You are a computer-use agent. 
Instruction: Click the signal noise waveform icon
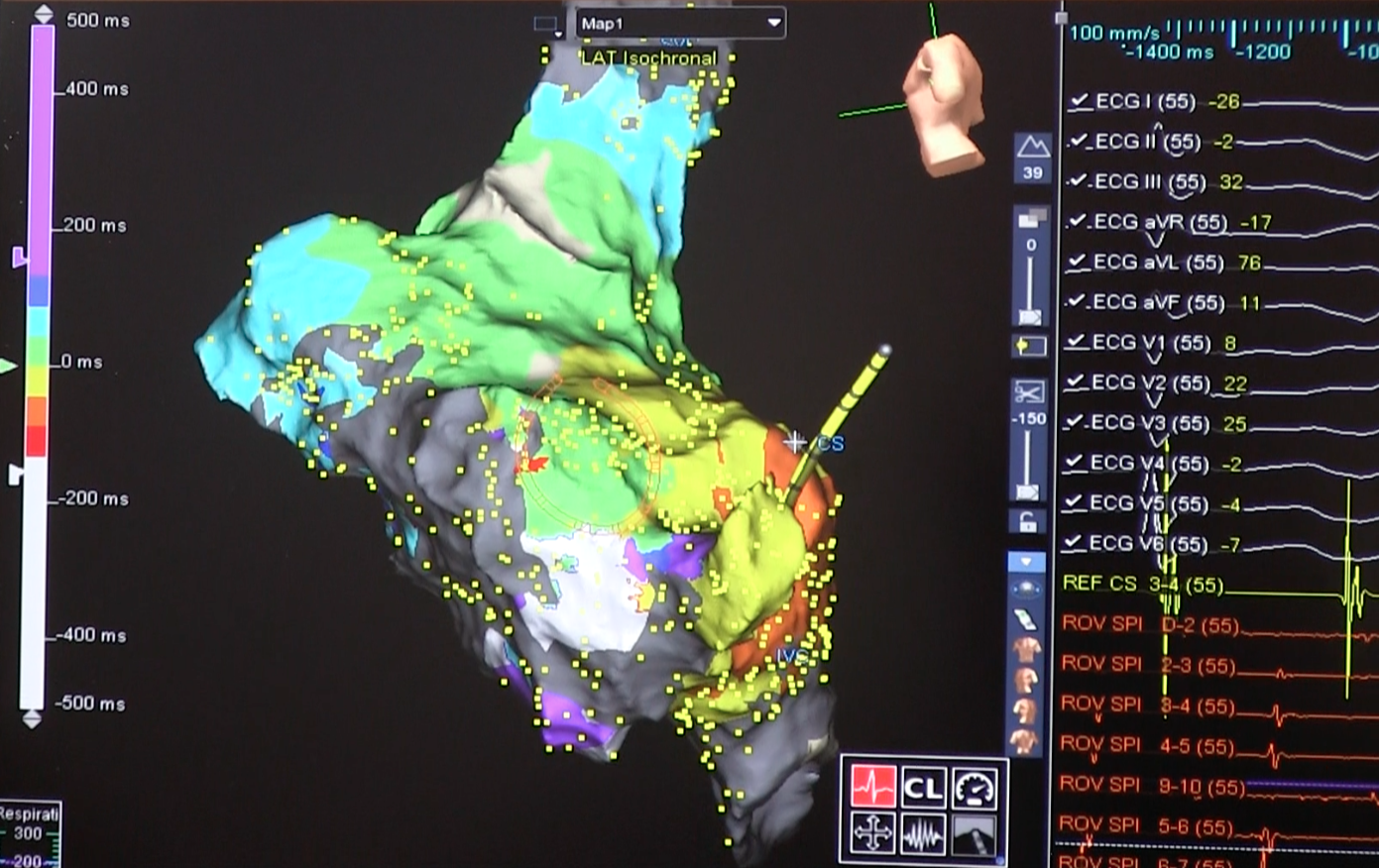(922, 835)
